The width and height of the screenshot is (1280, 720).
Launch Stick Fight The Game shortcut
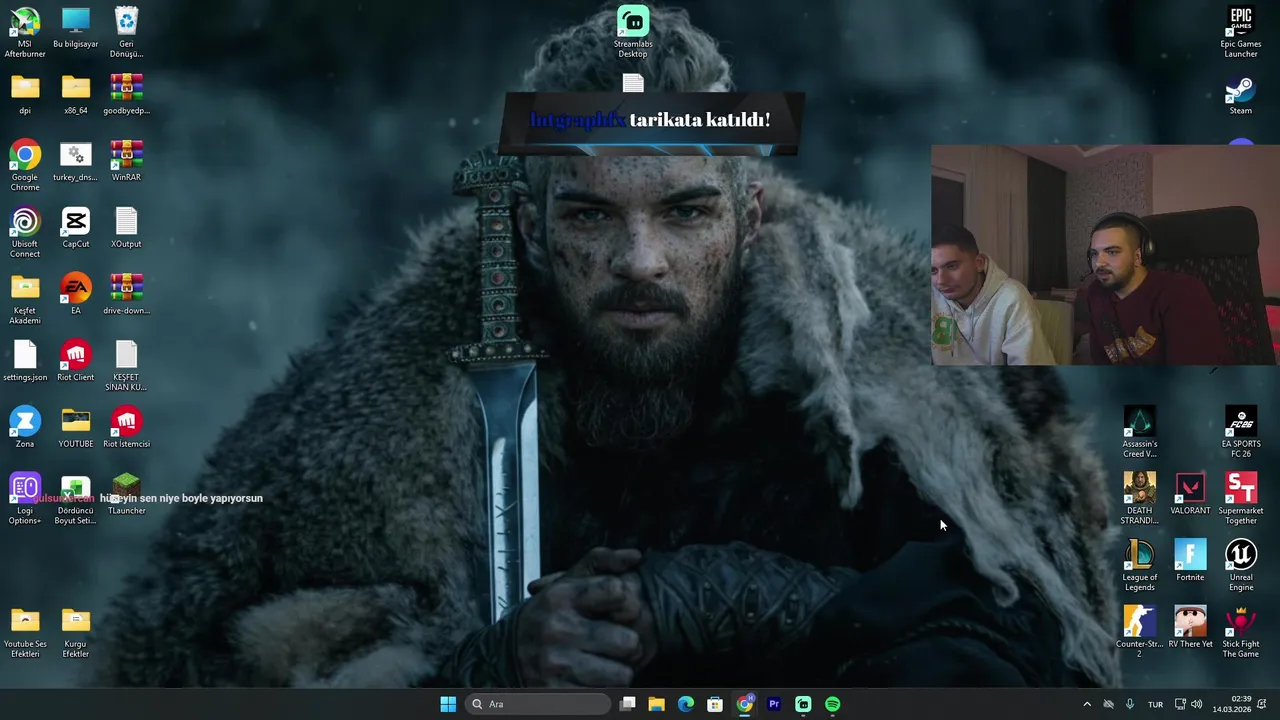click(x=1241, y=633)
